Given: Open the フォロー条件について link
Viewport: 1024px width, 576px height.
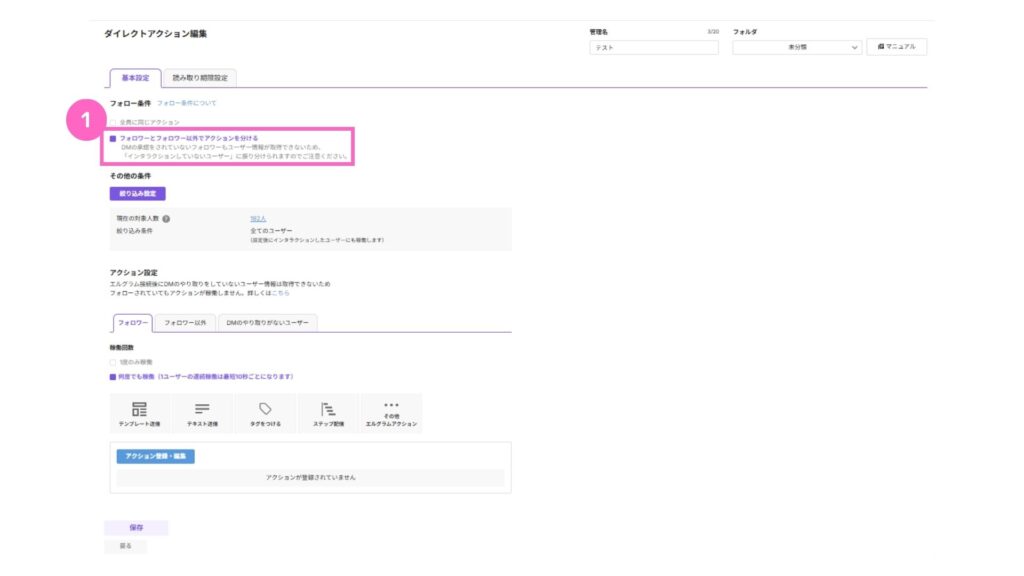Looking at the screenshot, I should pyautogui.click(x=186, y=103).
